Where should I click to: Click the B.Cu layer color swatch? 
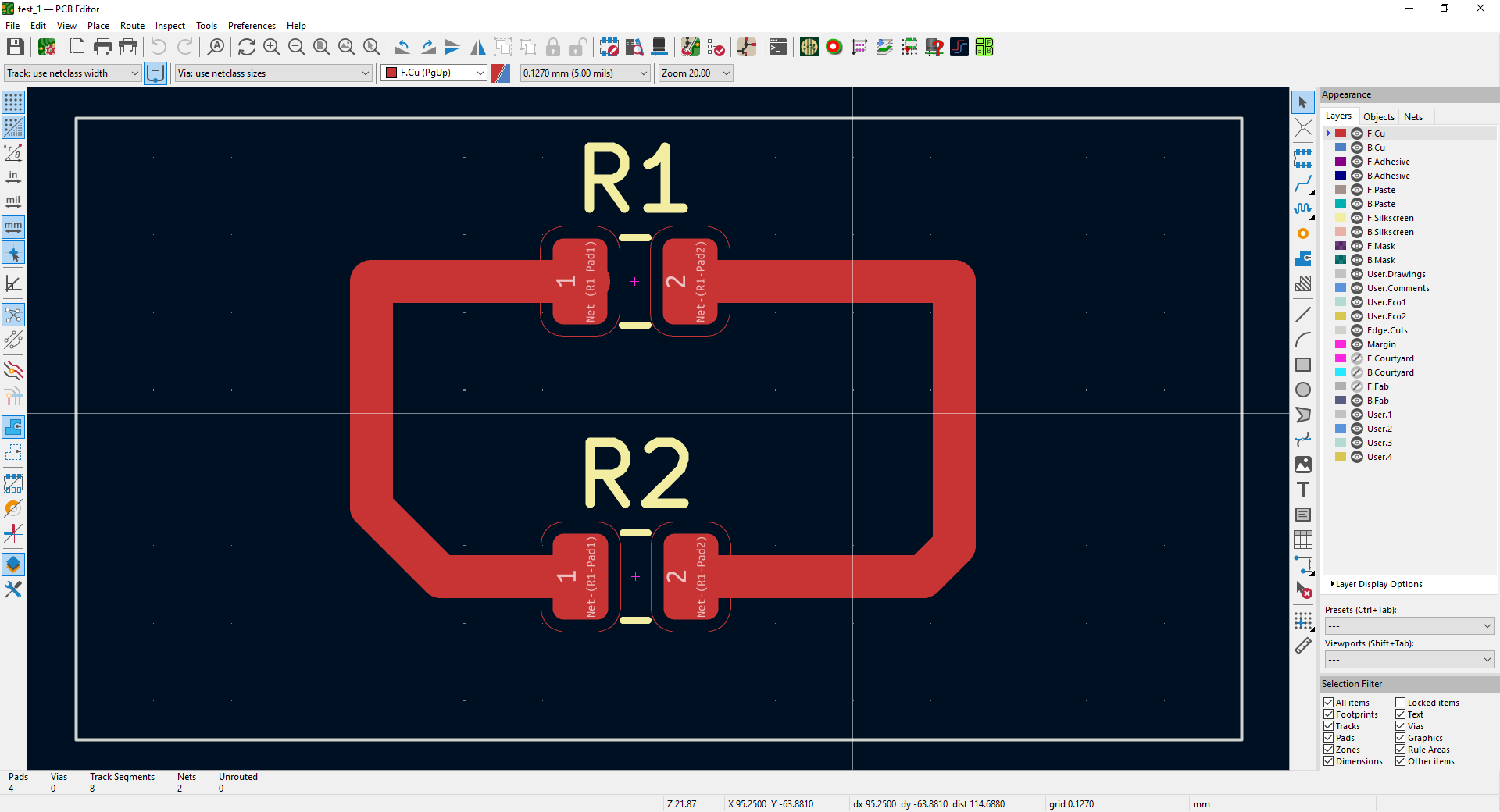(1341, 148)
